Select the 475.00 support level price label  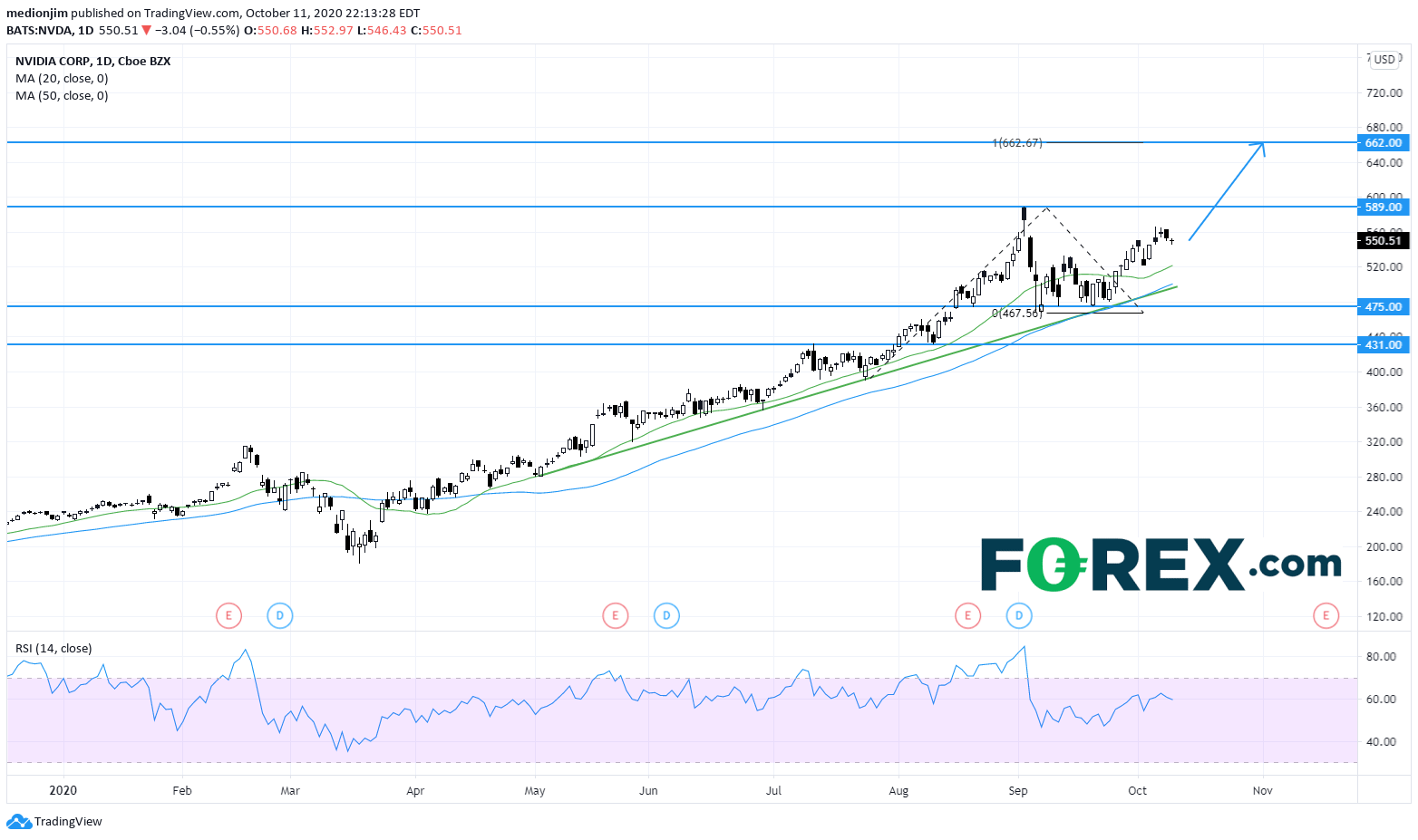coord(1384,306)
